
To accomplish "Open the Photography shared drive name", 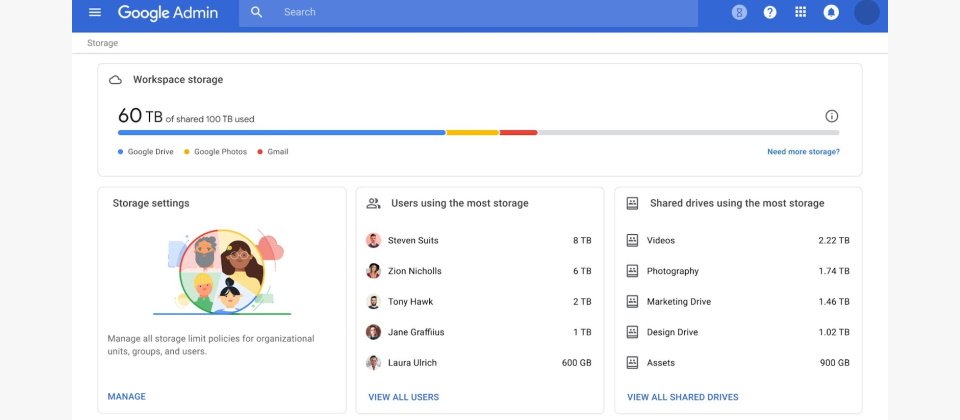I will pyautogui.click(x=673, y=271).
